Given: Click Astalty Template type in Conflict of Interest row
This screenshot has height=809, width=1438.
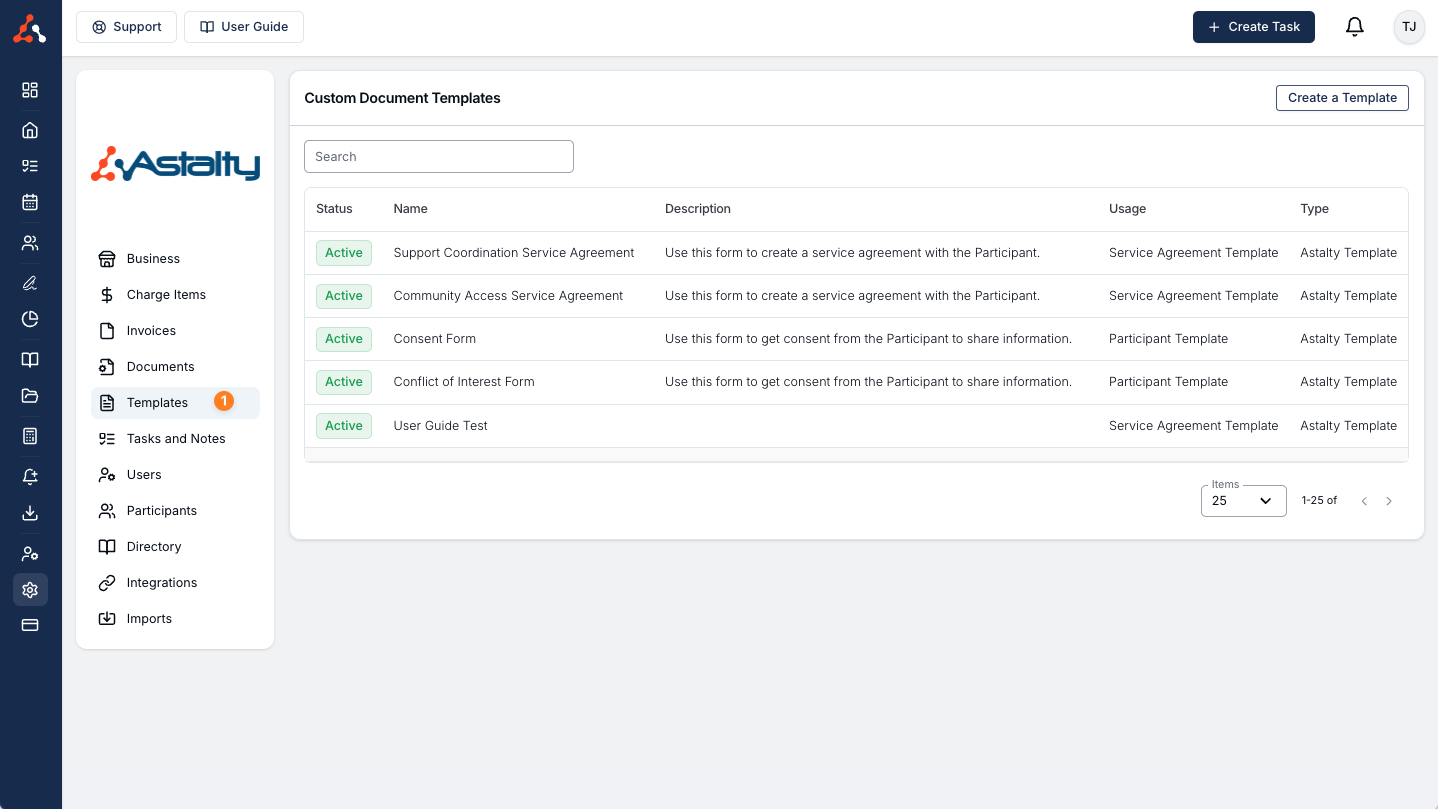Looking at the screenshot, I should [x=1348, y=382].
